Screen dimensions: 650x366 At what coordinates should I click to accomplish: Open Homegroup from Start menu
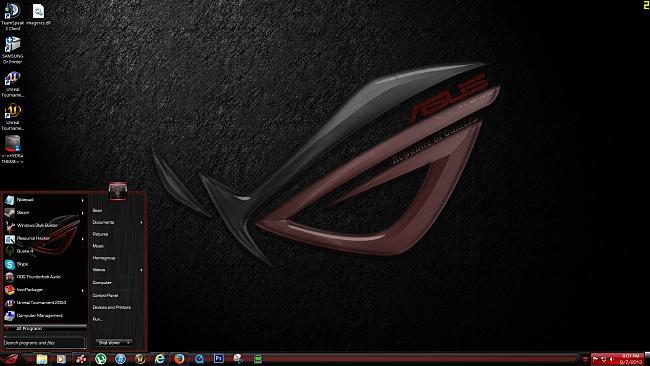pyautogui.click(x=104, y=258)
